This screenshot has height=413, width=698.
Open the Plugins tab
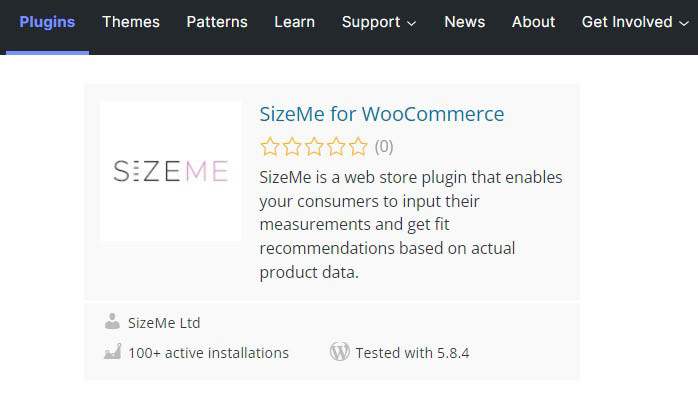[x=47, y=22]
